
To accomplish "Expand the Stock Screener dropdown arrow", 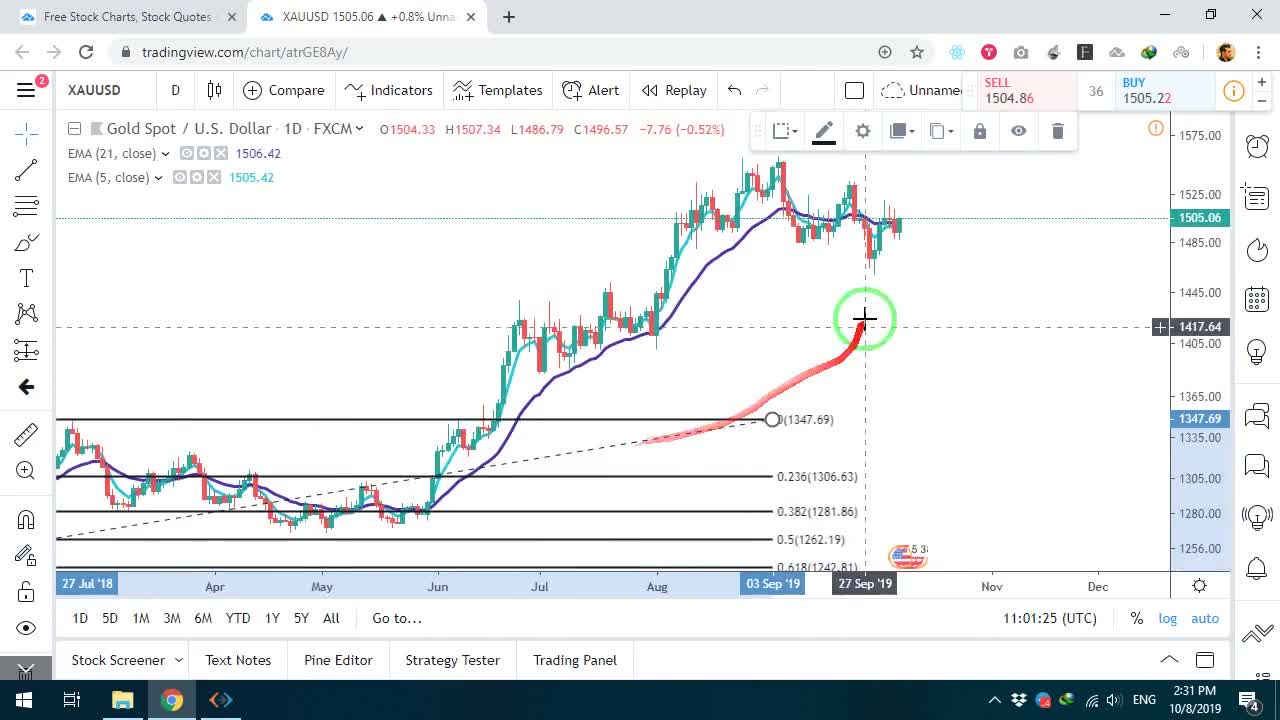I will point(179,660).
